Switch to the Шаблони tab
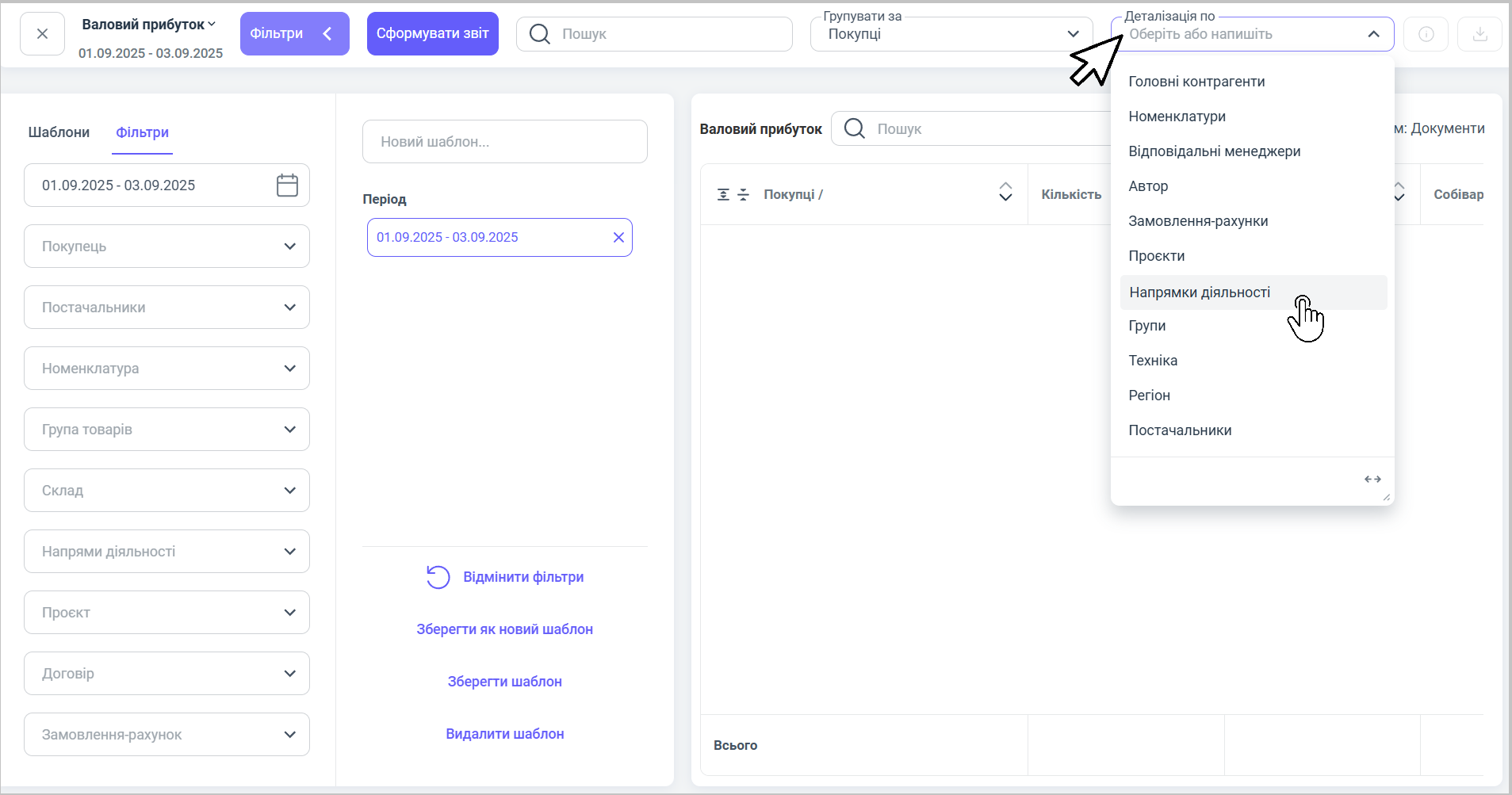The image size is (1512, 795). click(59, 132)
